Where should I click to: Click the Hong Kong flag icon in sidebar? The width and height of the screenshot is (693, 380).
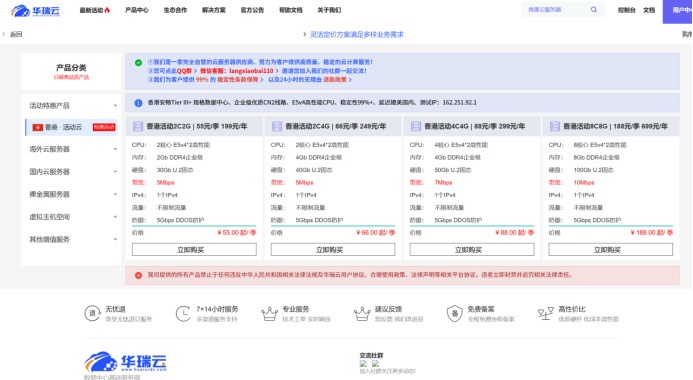[38, 127]
